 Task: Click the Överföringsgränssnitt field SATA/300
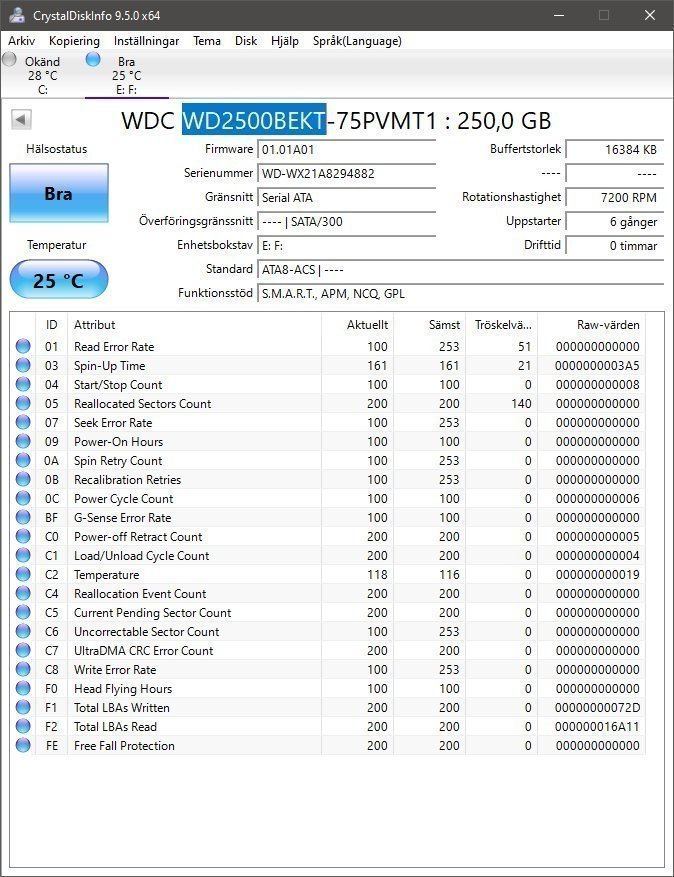[346, 221]
